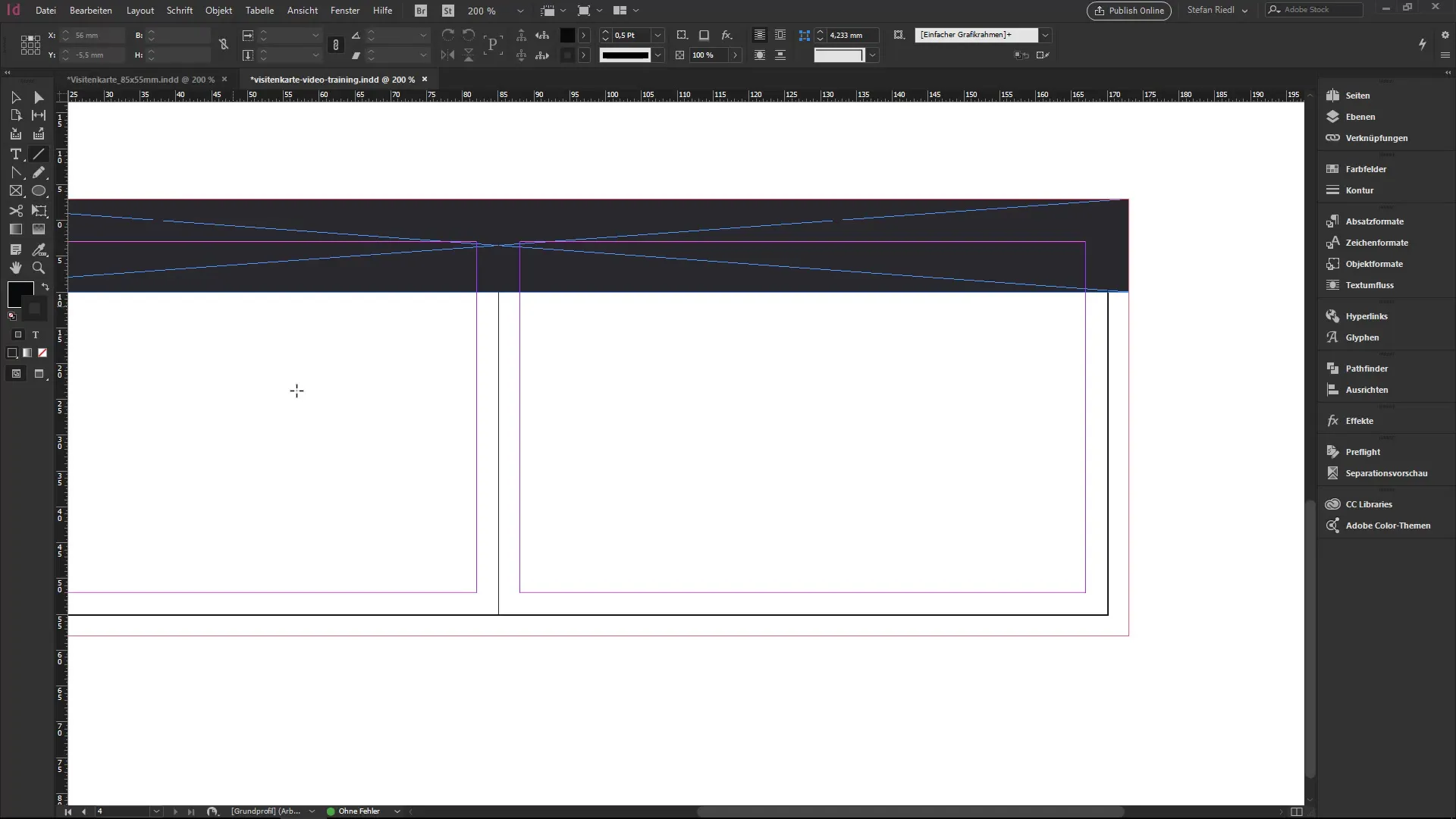Image resolution: width=1456 pixels, height=819 pixels.
Task: Choose the Gradient Swatch tool
Action: (16, 229)
